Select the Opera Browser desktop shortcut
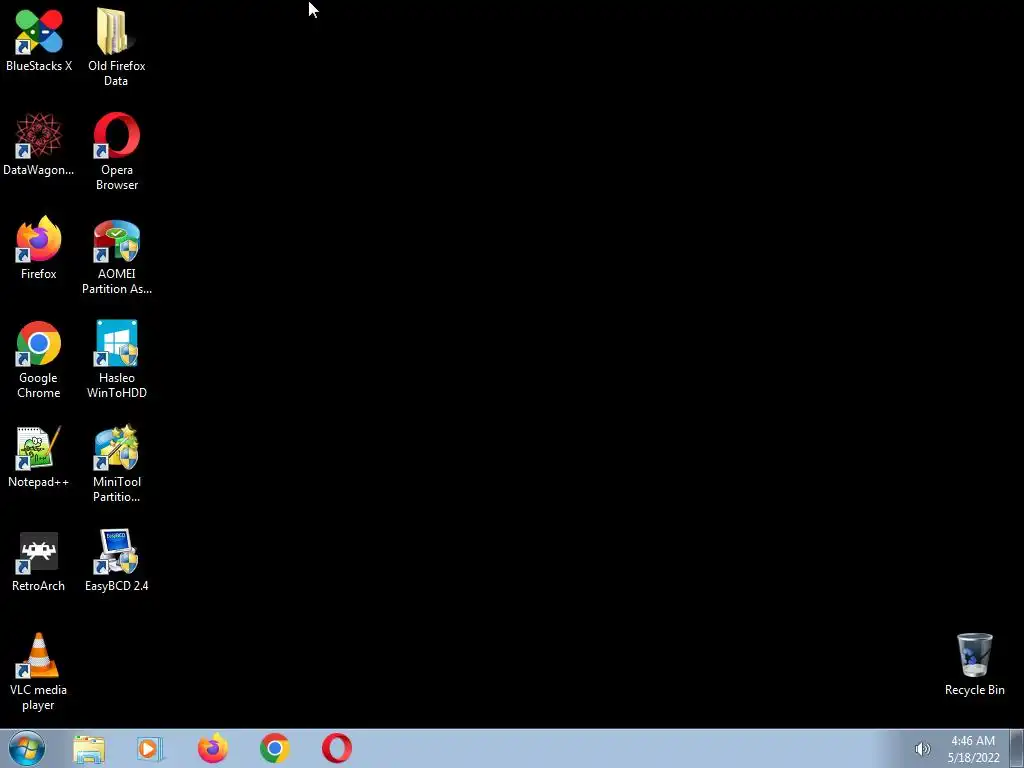 [116, 152]
